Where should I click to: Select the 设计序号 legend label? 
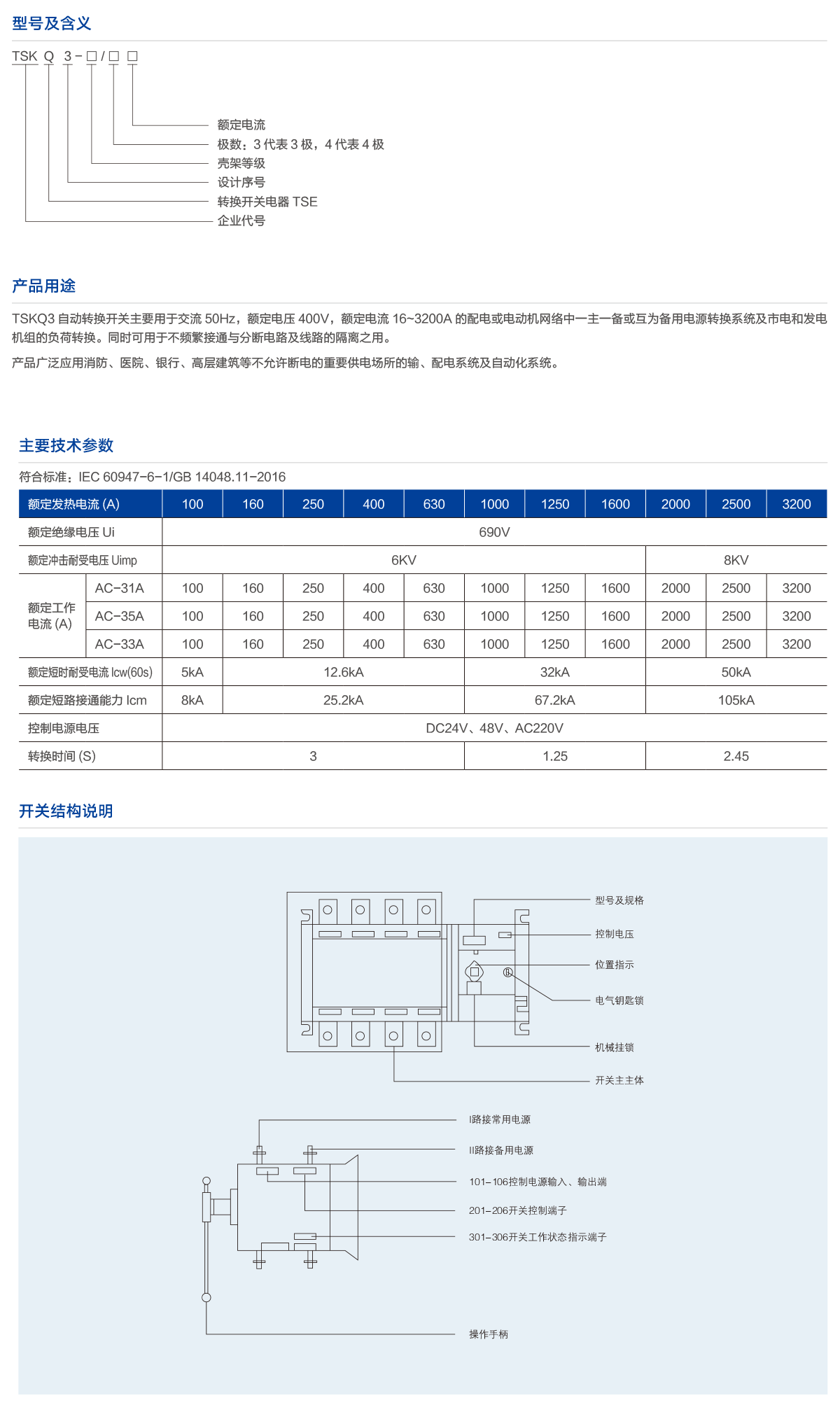click(241, 182)
